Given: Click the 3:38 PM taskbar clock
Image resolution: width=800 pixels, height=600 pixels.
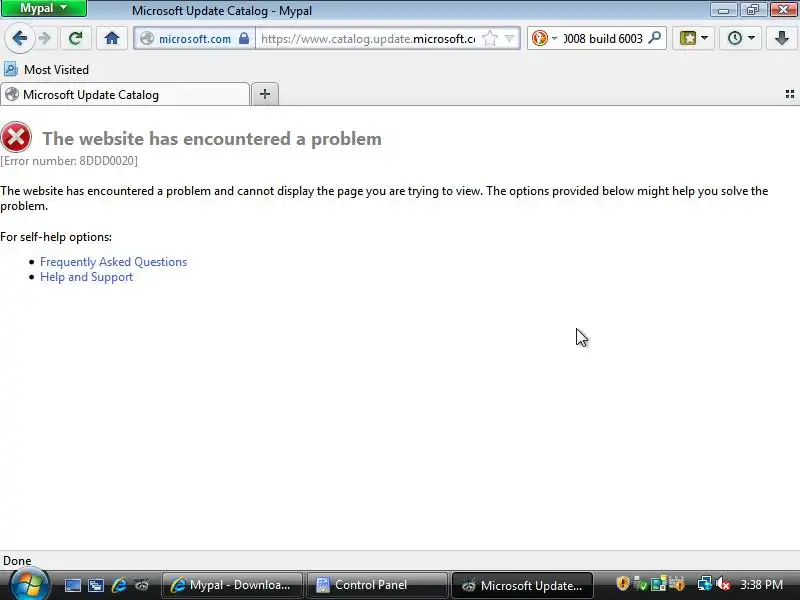Looking at the screenshot, I should coord(762,585).
